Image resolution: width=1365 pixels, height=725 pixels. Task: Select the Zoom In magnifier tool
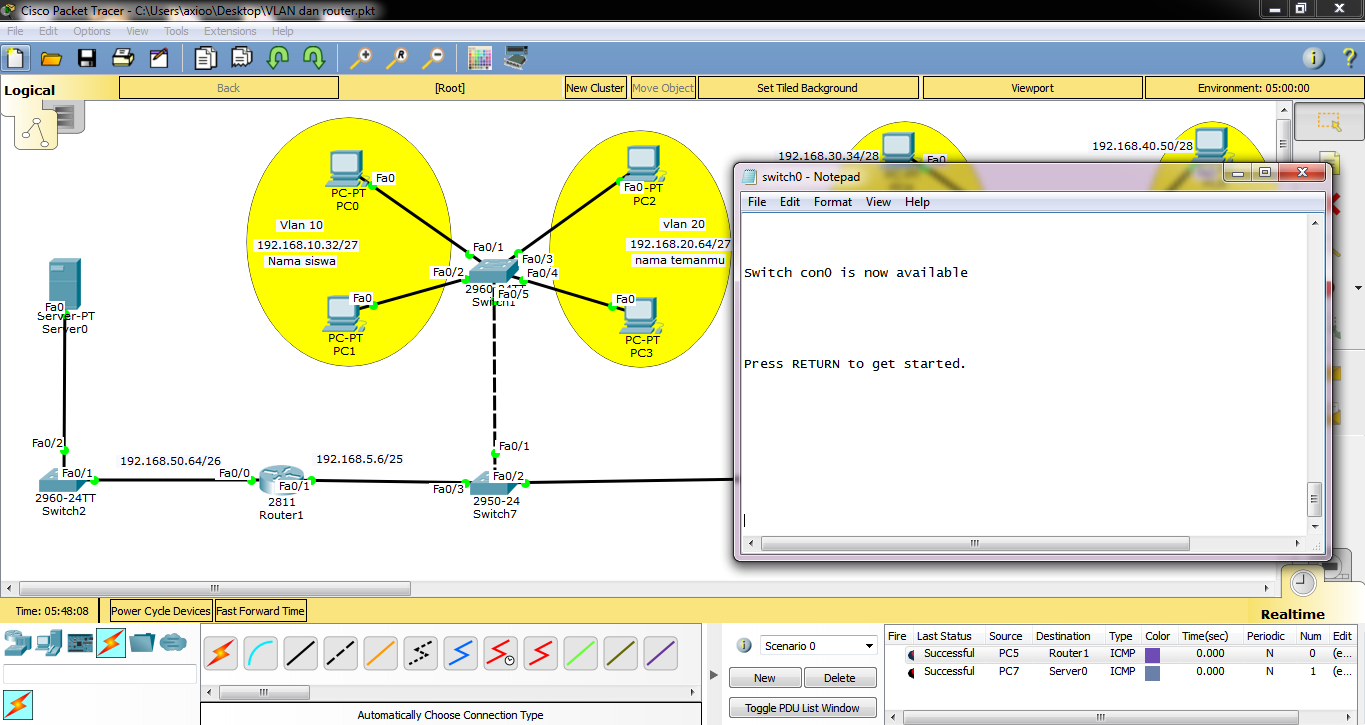point(360,57)
